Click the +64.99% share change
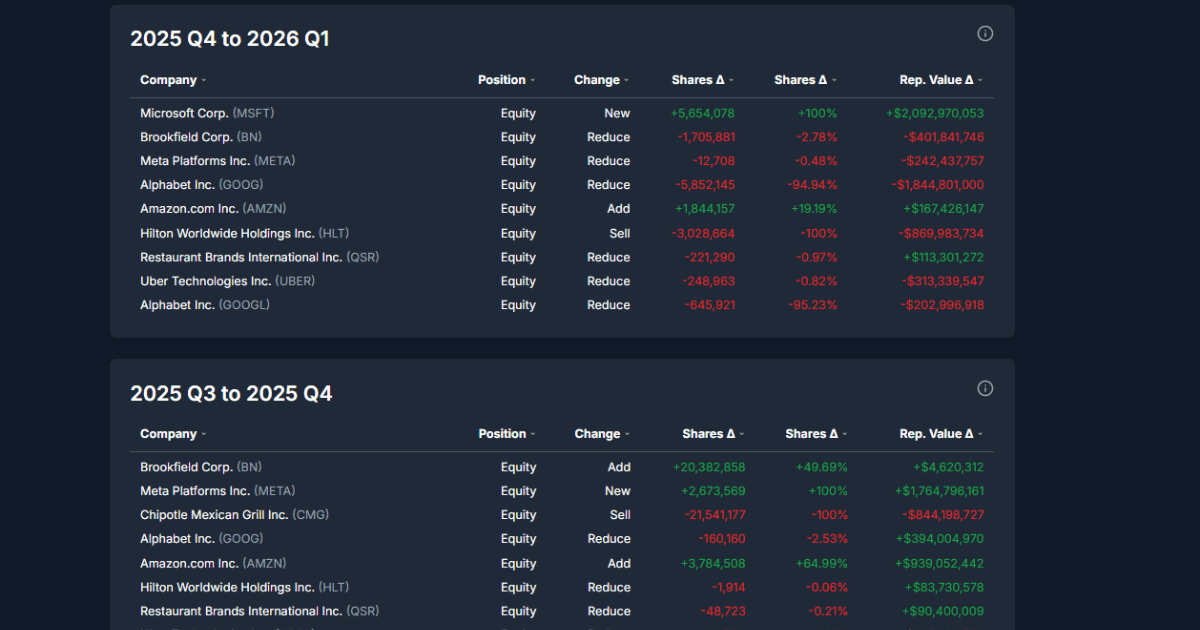The height and width of the screenshot is (630, 1200). point(822,563)
